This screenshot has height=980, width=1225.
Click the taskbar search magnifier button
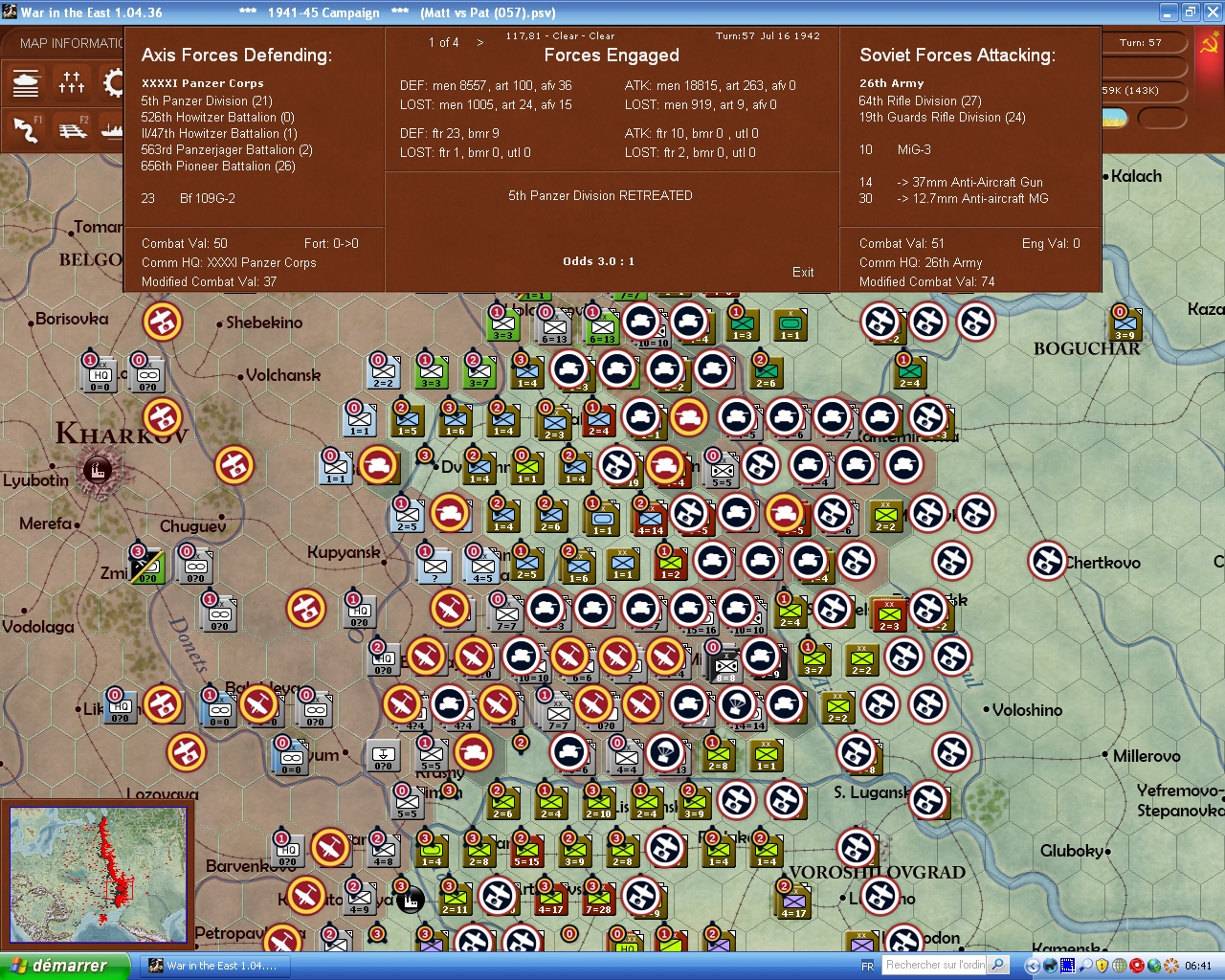click(x=997, y=965)
